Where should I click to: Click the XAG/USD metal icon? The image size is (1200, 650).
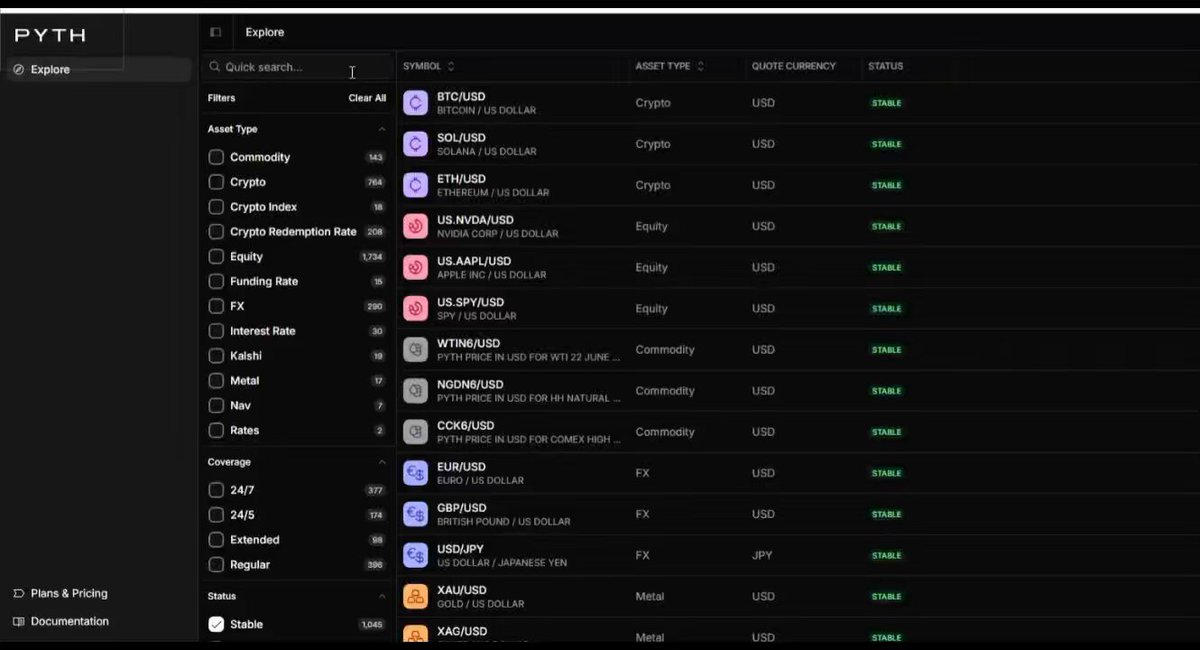tap(416, 635)
